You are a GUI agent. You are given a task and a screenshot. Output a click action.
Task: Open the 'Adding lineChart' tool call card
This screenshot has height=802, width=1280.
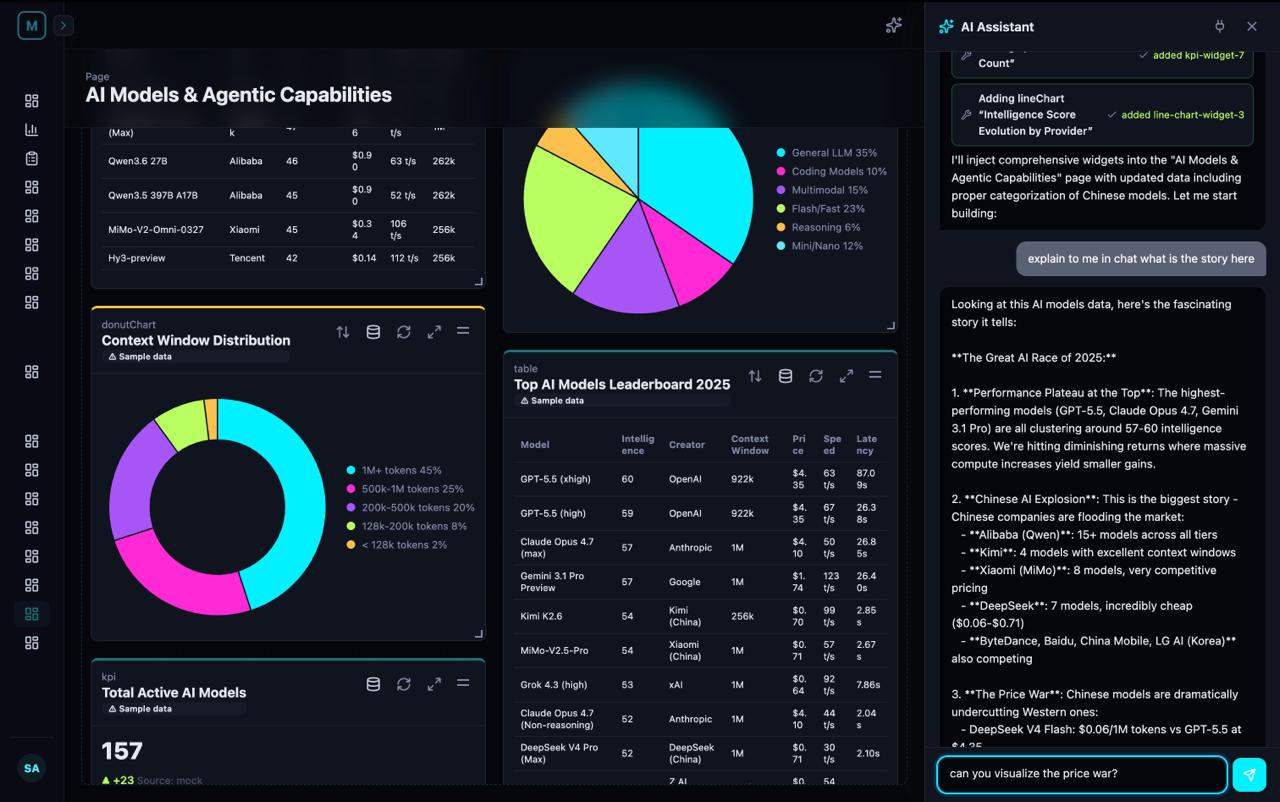pos(1103,114)
